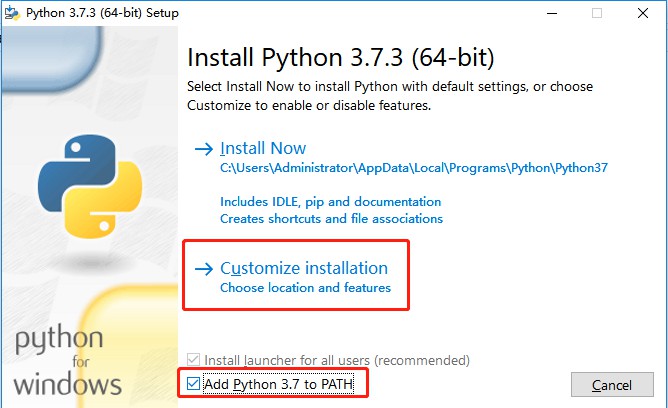The image size is (668, 408).
Task: Click 'Choose location and features' subtitle
Action: coord(305,288)
